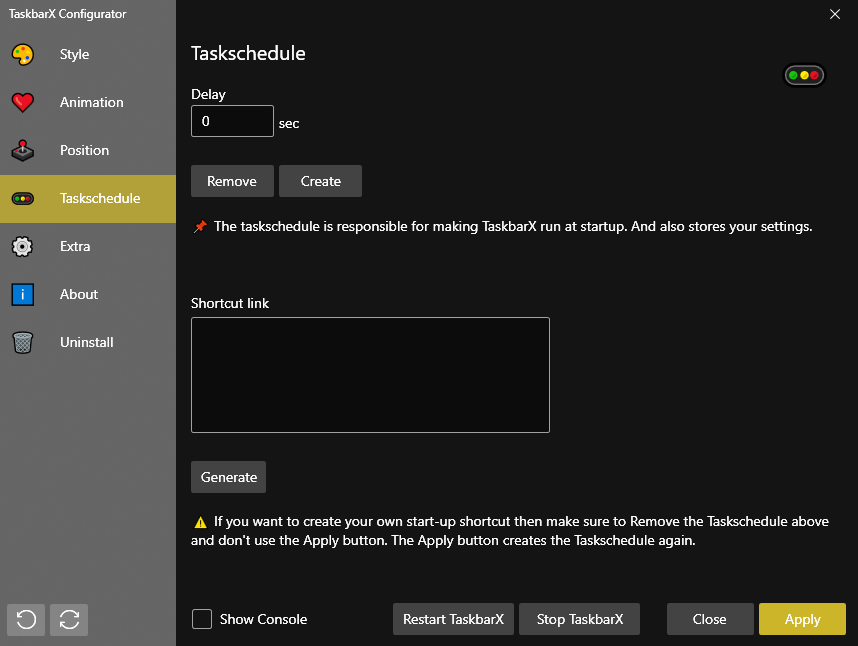Click the 'Shortcut link' label
858x646 pixels.
230,304
